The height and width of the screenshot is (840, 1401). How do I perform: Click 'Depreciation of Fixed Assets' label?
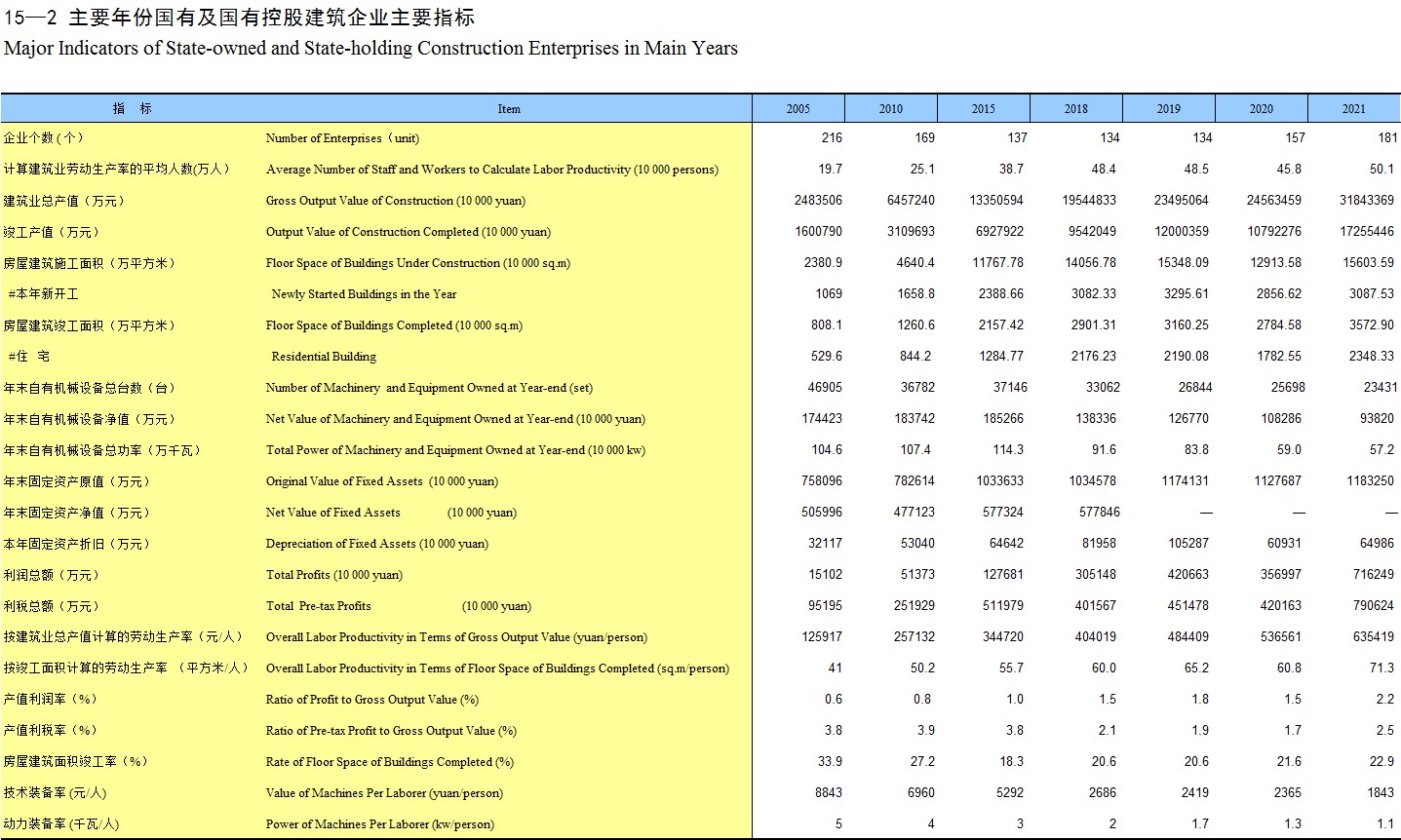[x=377, y=544]
